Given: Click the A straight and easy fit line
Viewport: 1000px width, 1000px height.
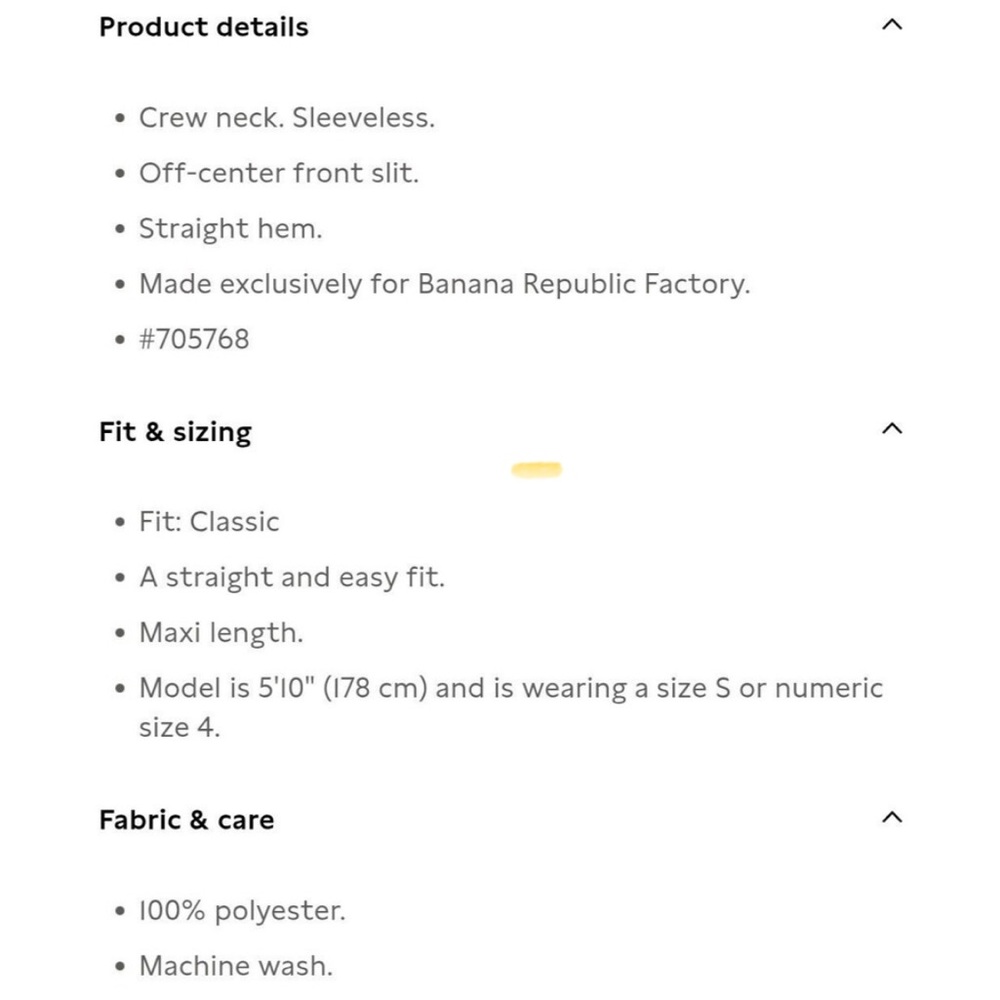Looking at the screenshot, I should click(291, 578).
